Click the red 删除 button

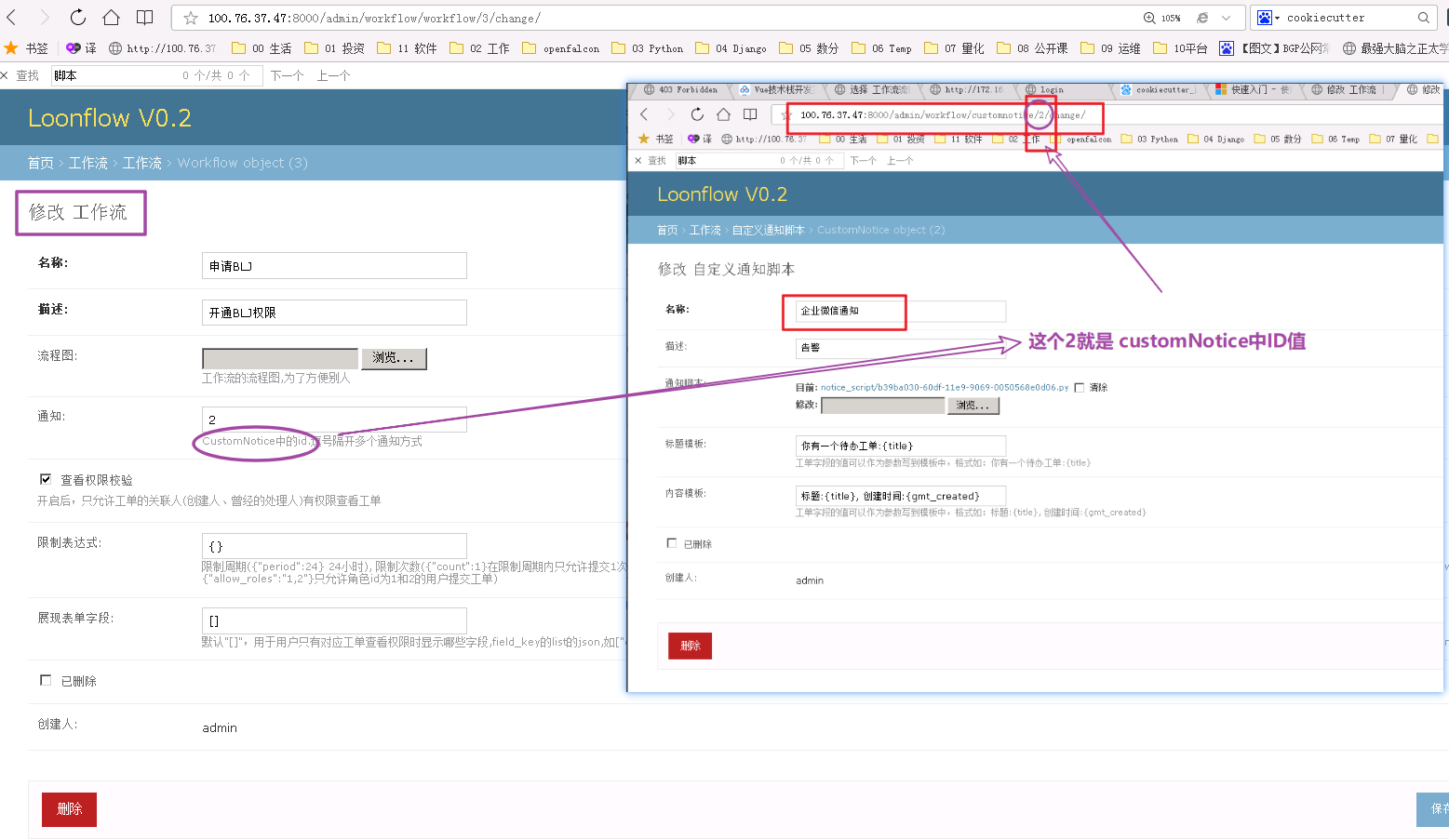coord(68,809)
